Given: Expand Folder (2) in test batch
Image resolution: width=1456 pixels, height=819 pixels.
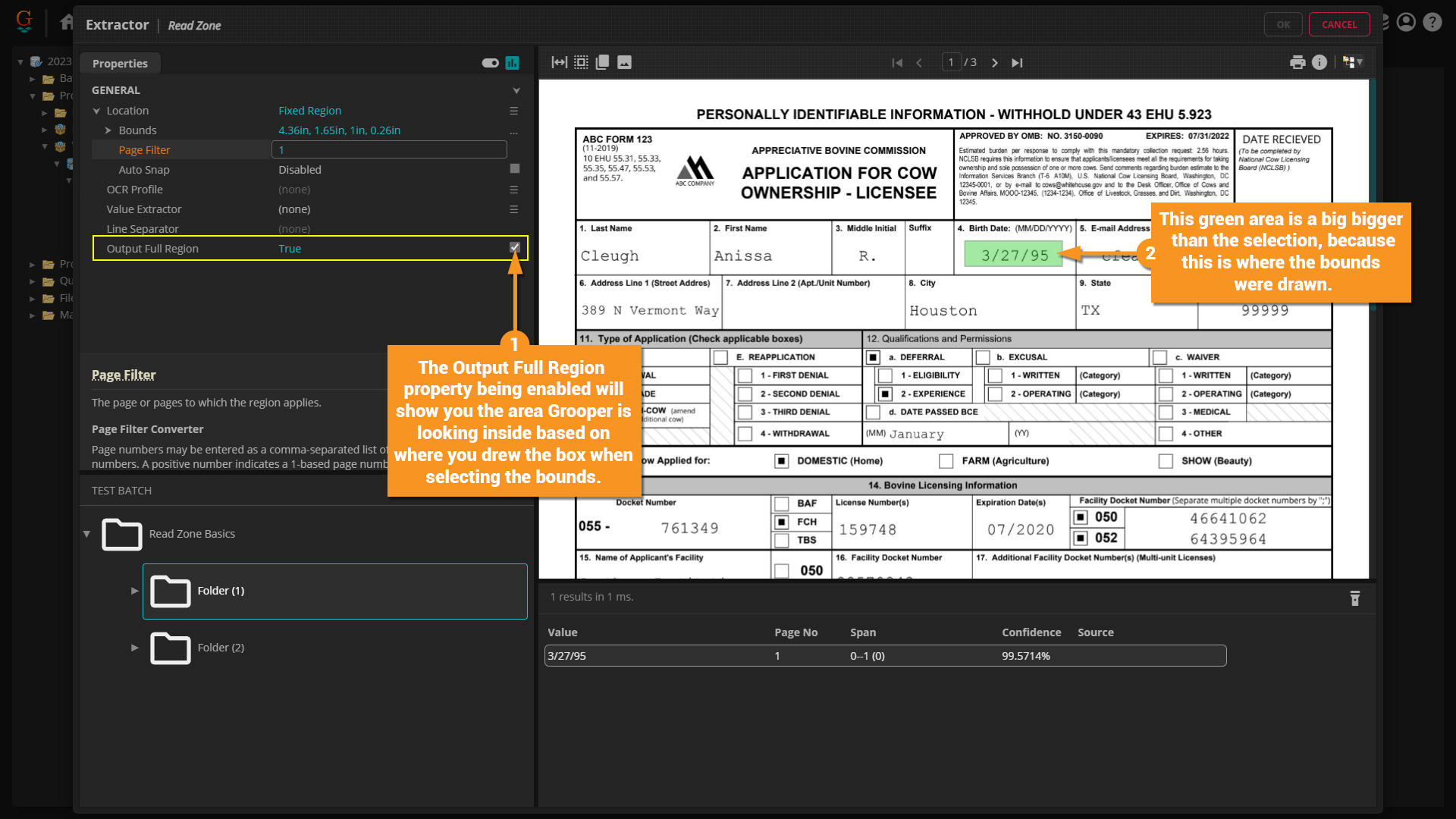Looking at the screenshot, I should point(135,648).
